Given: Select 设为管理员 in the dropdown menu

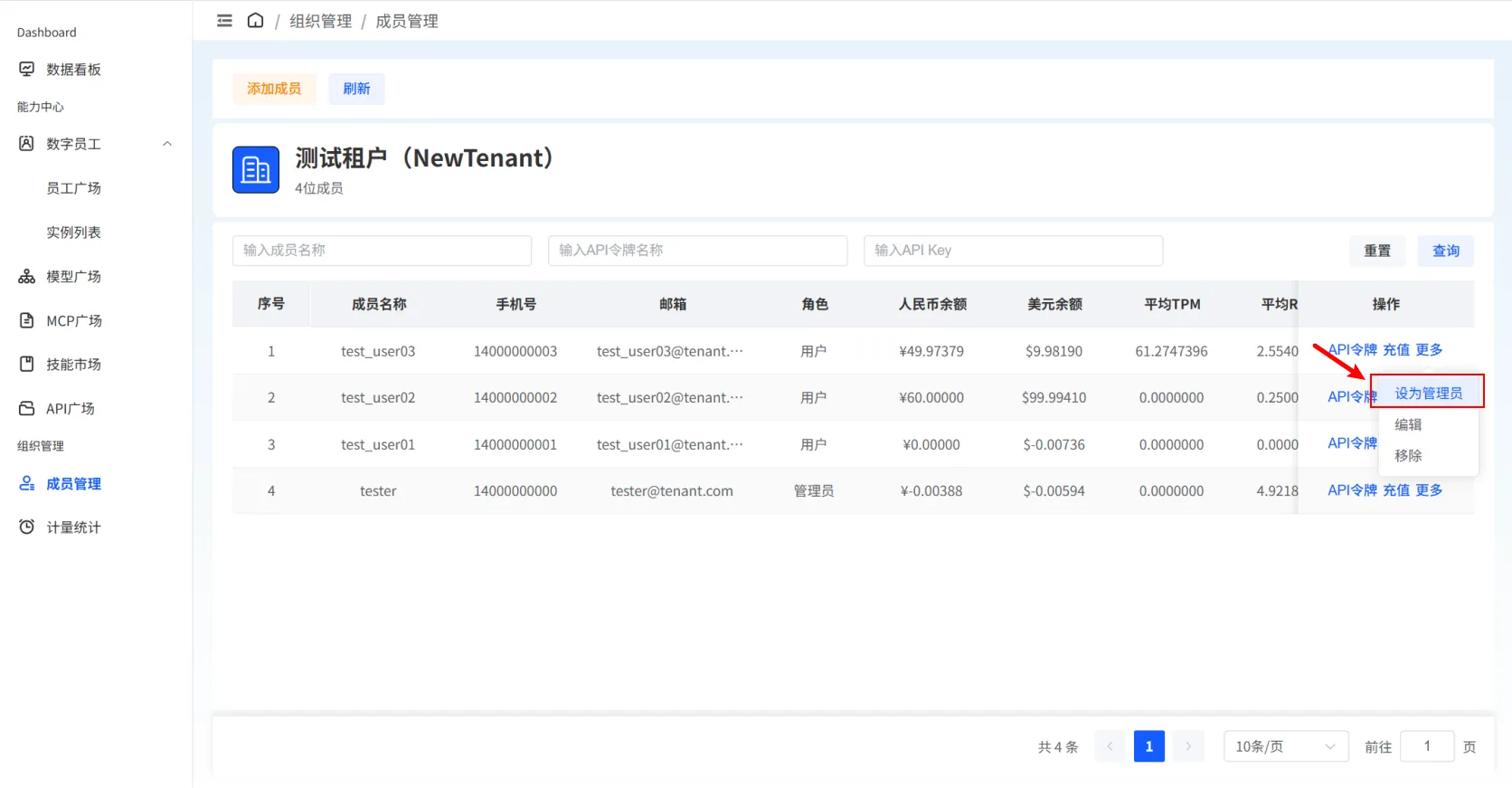Looking at the screenshot, I should point(1429,393).
